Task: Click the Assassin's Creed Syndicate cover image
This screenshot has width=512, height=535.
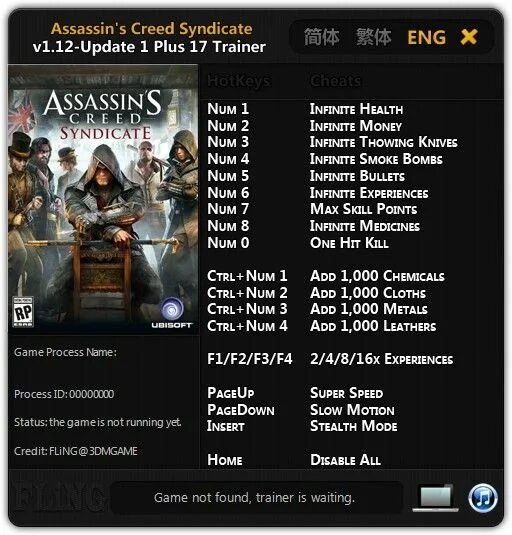Action: coord(103,199)
